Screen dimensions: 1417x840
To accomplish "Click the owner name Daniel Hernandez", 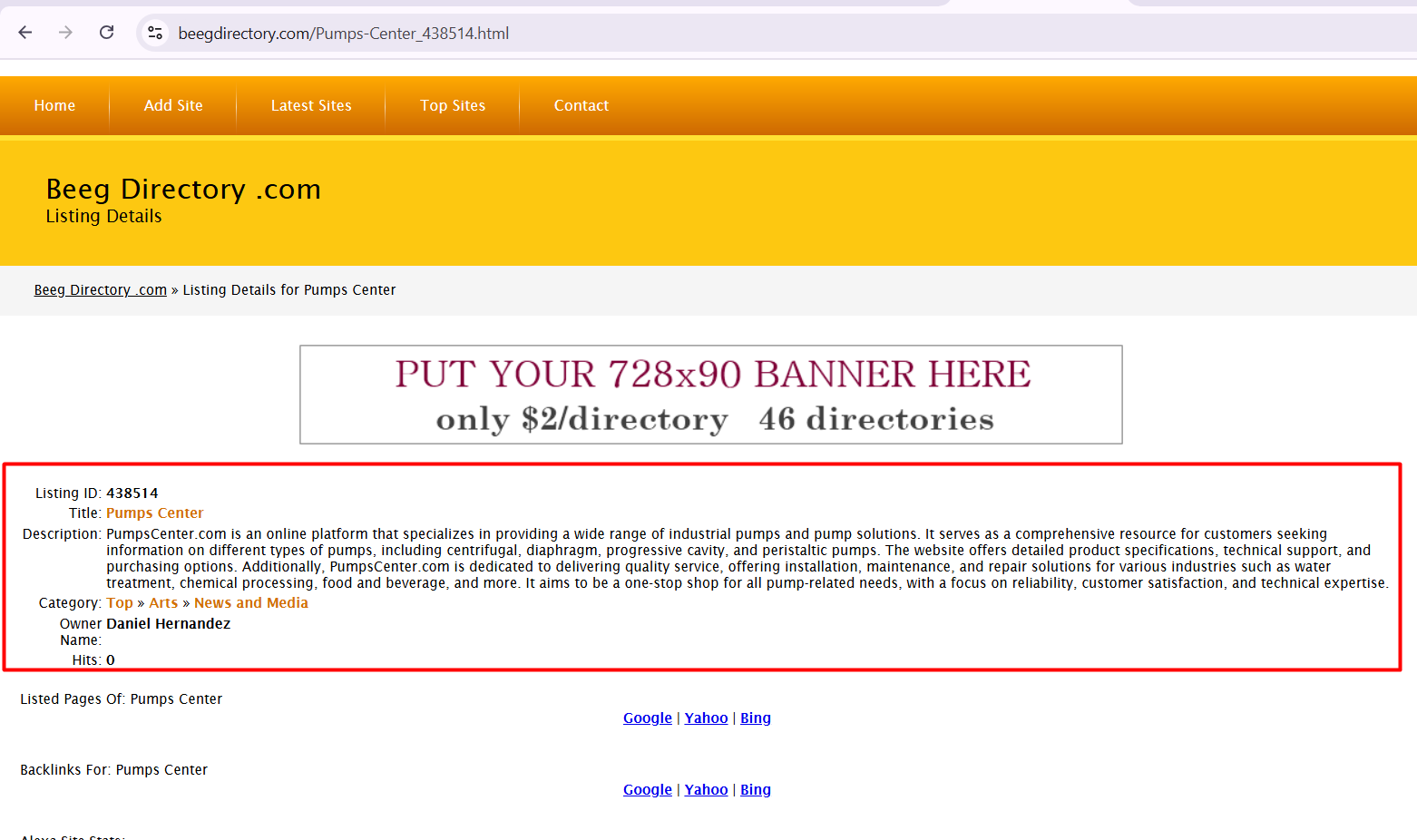I will [169, 624].
